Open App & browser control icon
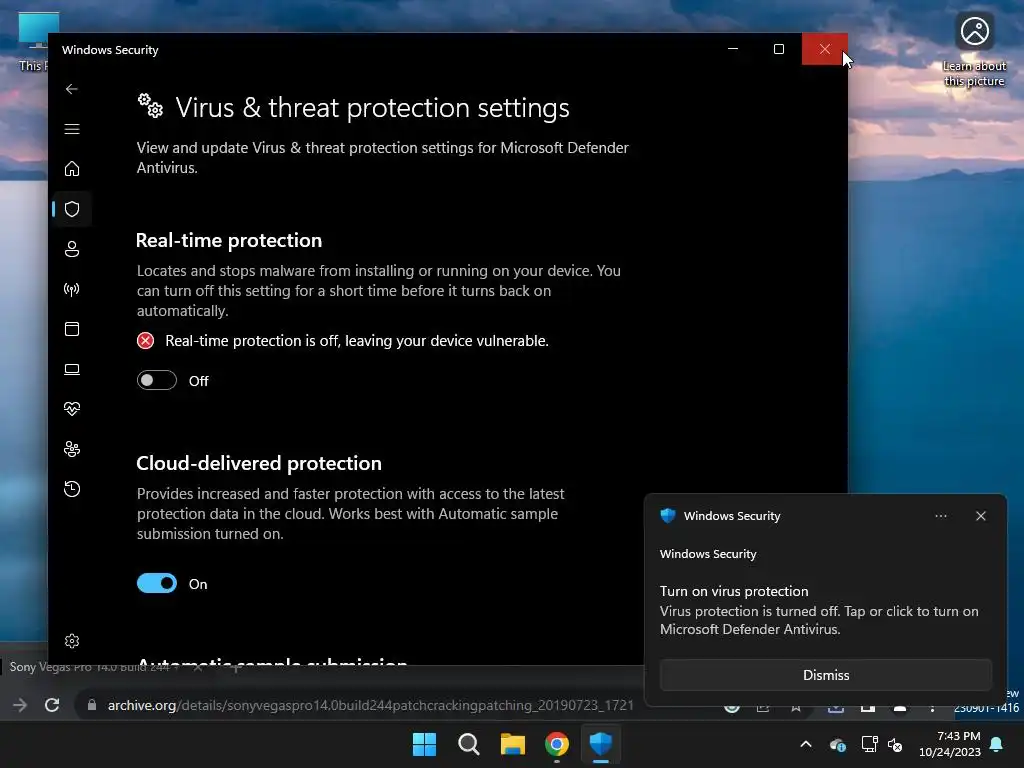The image size is (1024, 768). click(72, 329)
